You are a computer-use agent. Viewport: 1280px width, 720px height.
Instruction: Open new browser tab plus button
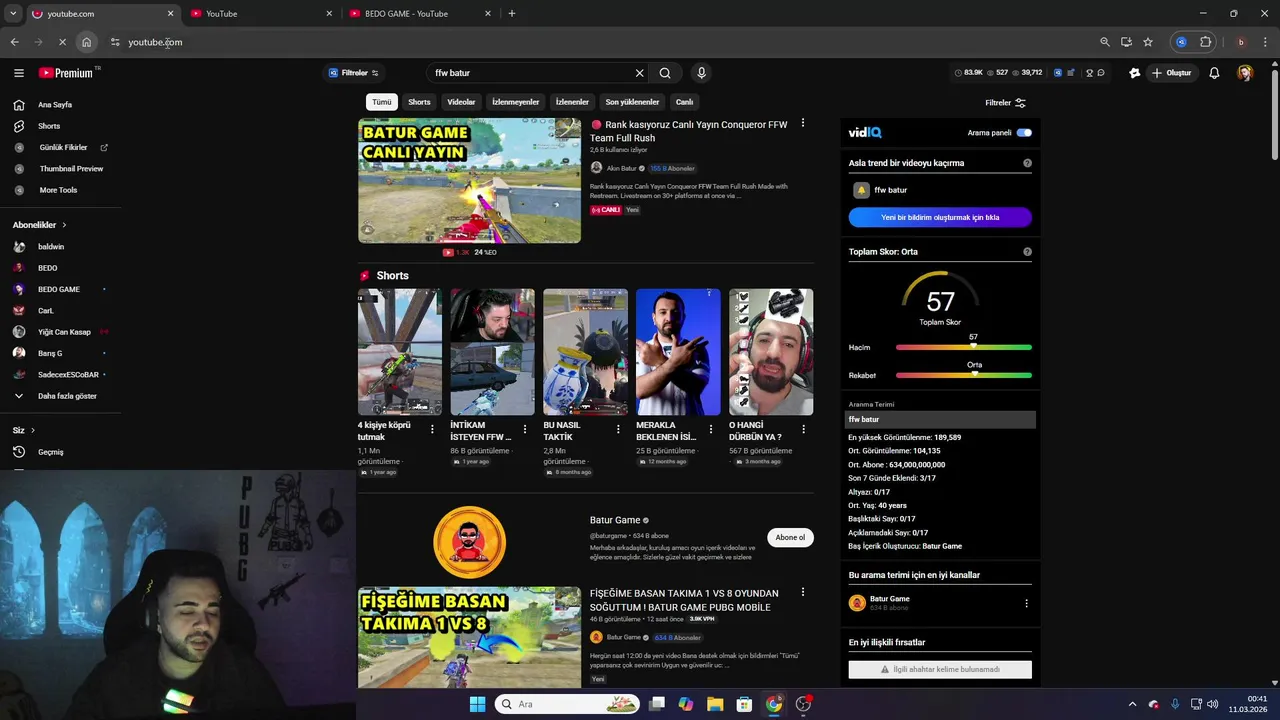coord(512,14)
